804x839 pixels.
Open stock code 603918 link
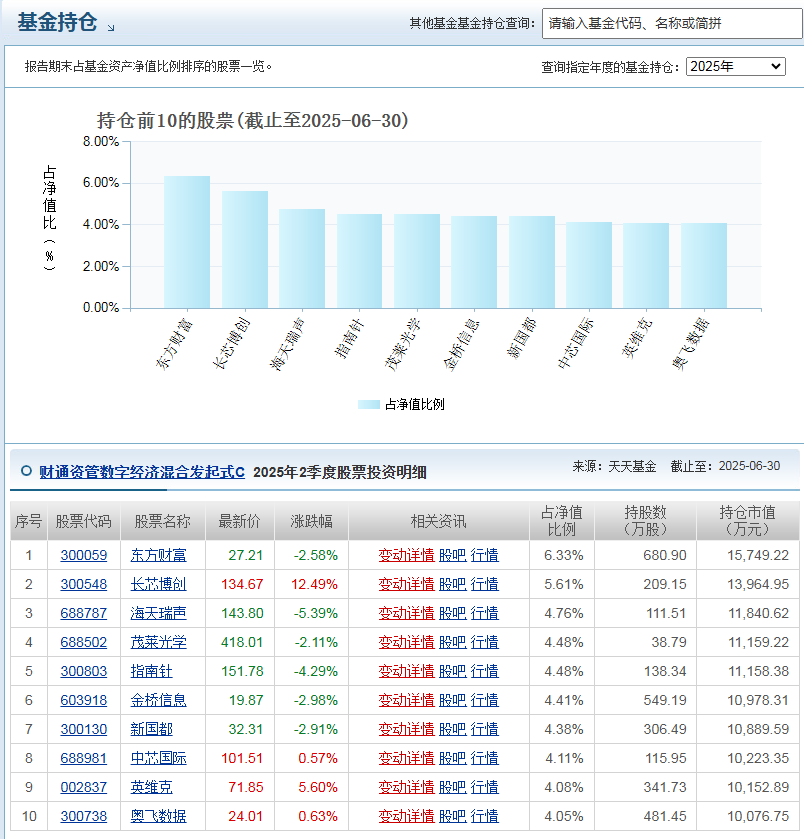coord(83,700)
